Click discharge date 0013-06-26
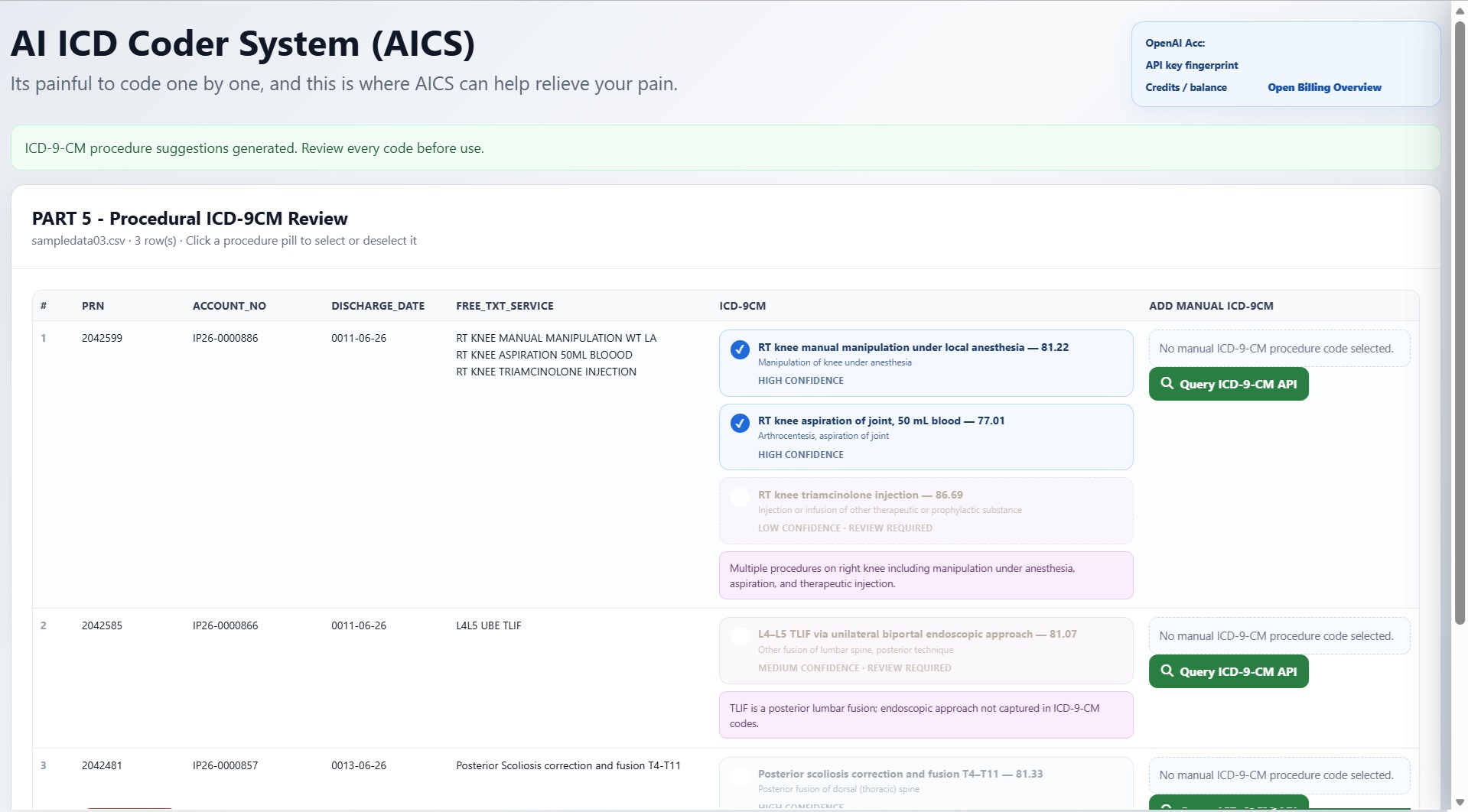Image resolution: width=1468 pixels, height=812 pixels. point(359,765)
